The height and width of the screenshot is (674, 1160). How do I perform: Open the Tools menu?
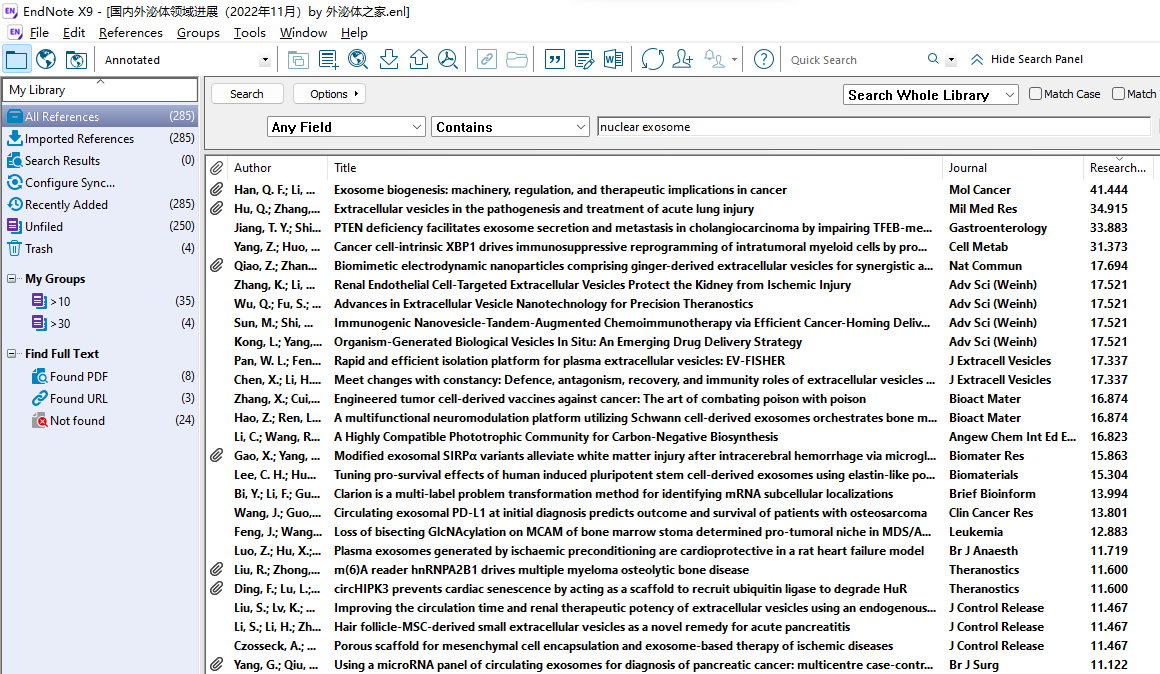point(249,33)
